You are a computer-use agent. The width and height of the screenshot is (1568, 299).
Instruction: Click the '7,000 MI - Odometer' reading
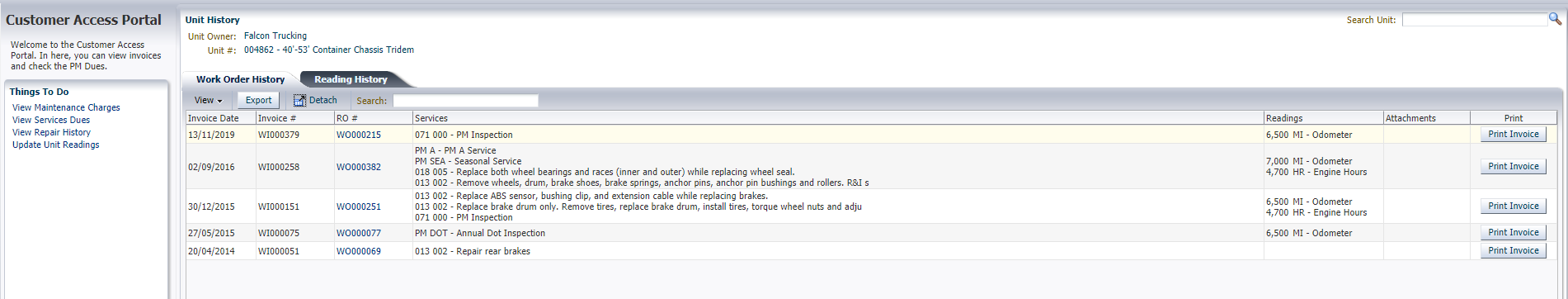[1309, 161]
